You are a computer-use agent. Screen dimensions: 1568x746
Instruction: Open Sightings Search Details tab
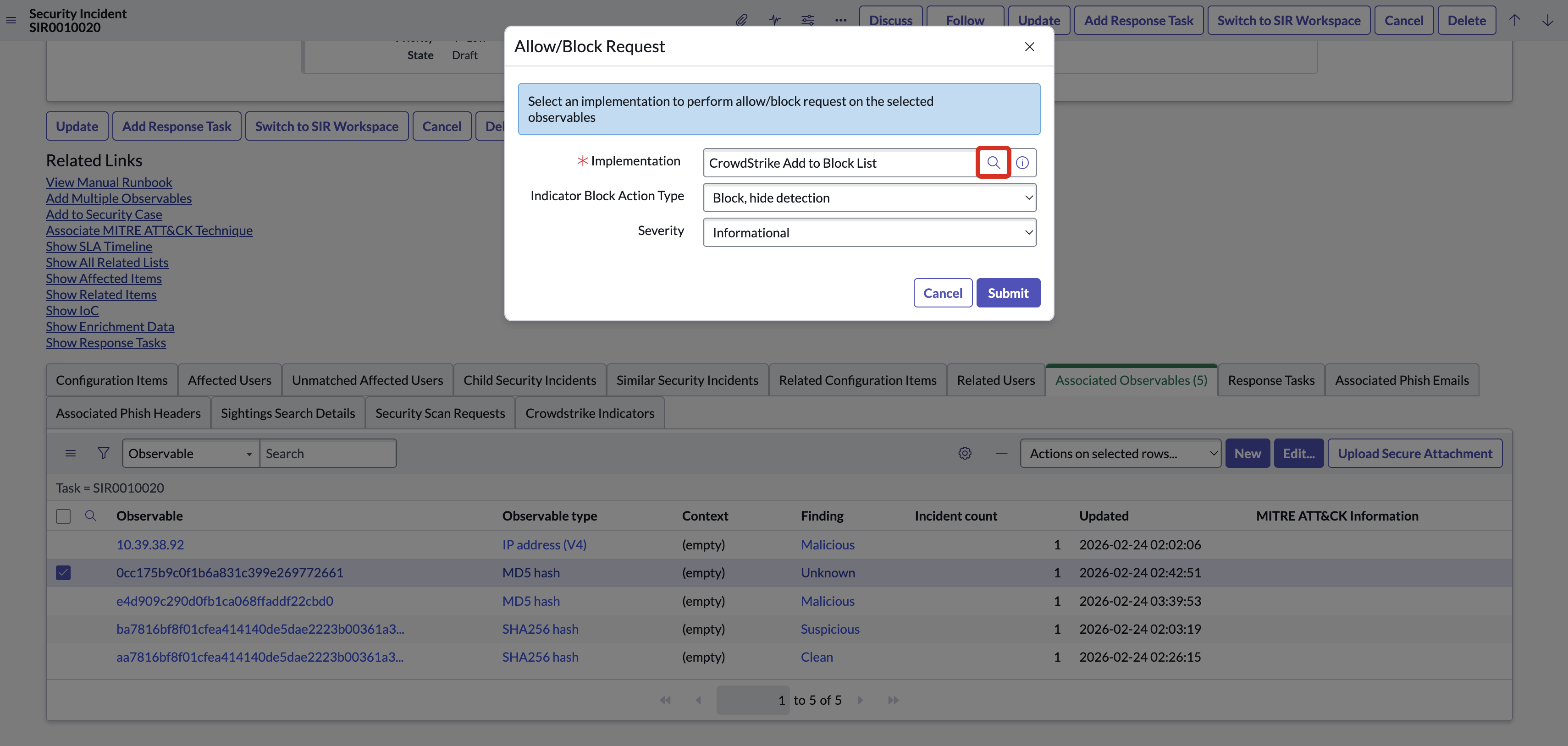click(x=288, y=413)
